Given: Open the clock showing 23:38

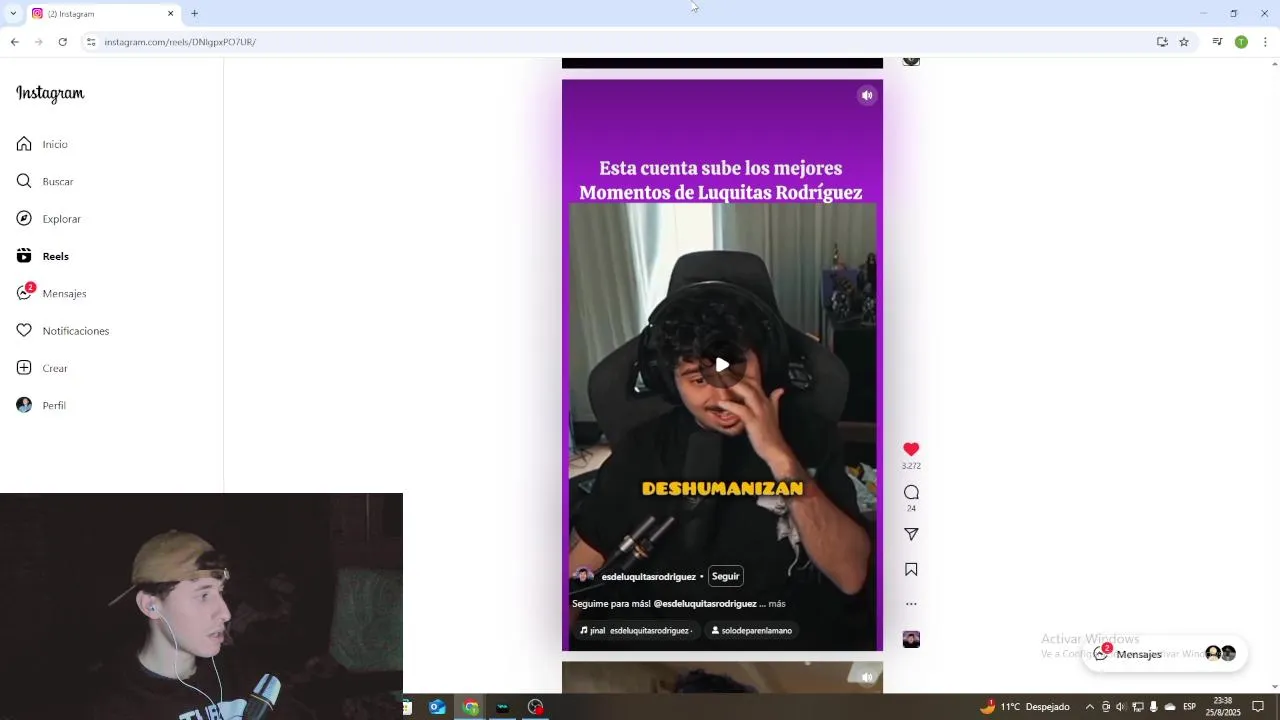Looking at the screenshot, I should (x=1222, y=707).
